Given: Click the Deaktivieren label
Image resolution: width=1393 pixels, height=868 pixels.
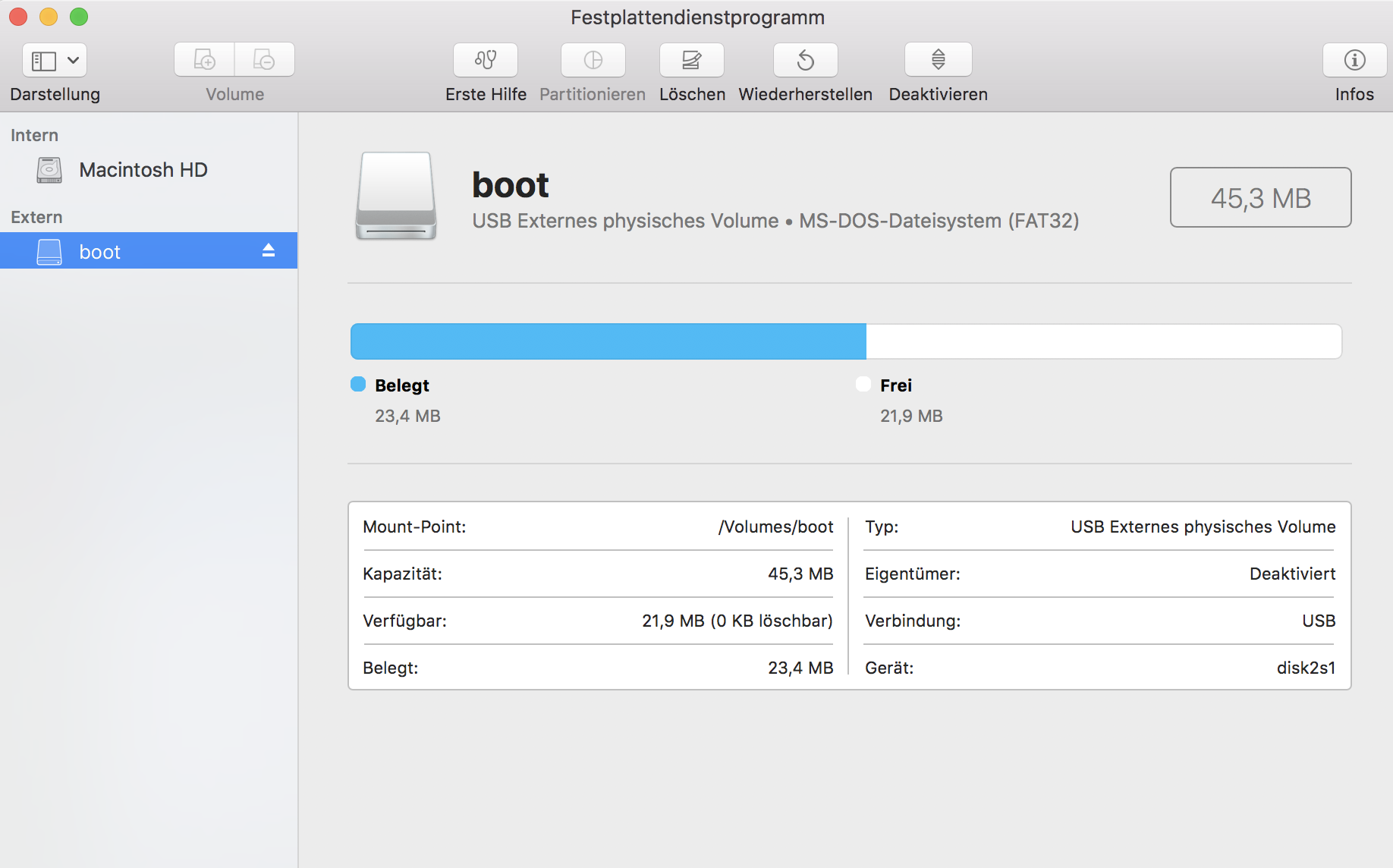Looking at the screenshot, I should 939,94.
